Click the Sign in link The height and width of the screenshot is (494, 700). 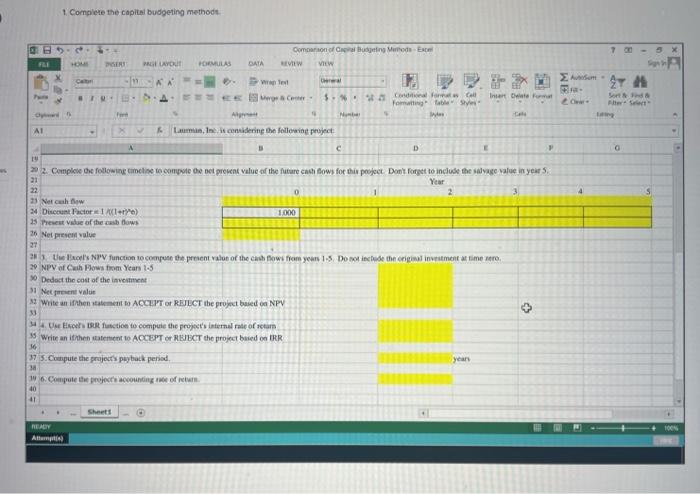657,63
